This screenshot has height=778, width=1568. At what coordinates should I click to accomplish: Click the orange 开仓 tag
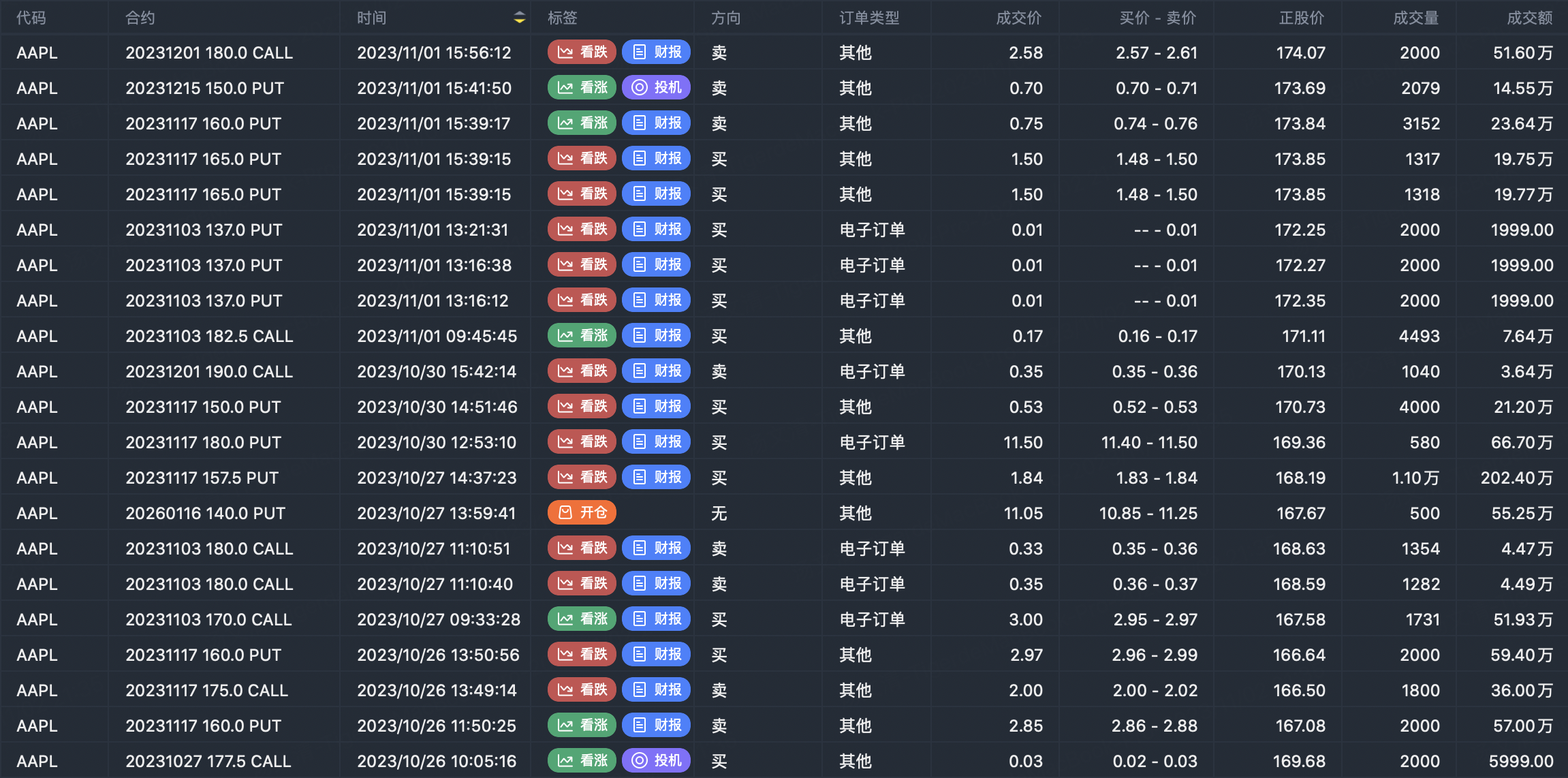pyautogui.click(x=582, y=512)
